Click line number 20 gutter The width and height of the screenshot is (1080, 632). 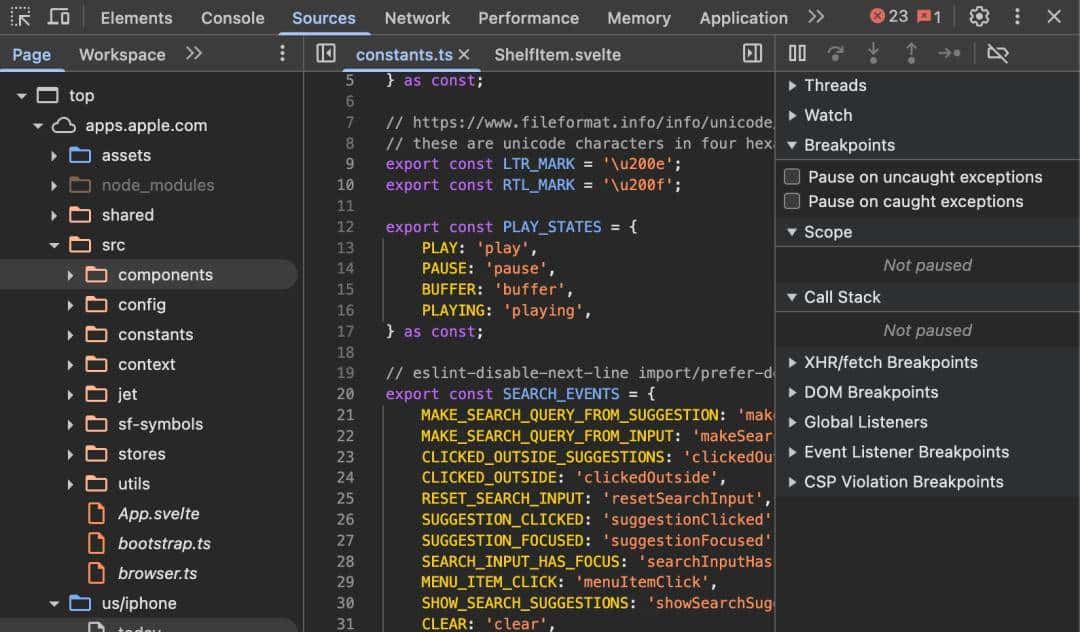(345, 394)
